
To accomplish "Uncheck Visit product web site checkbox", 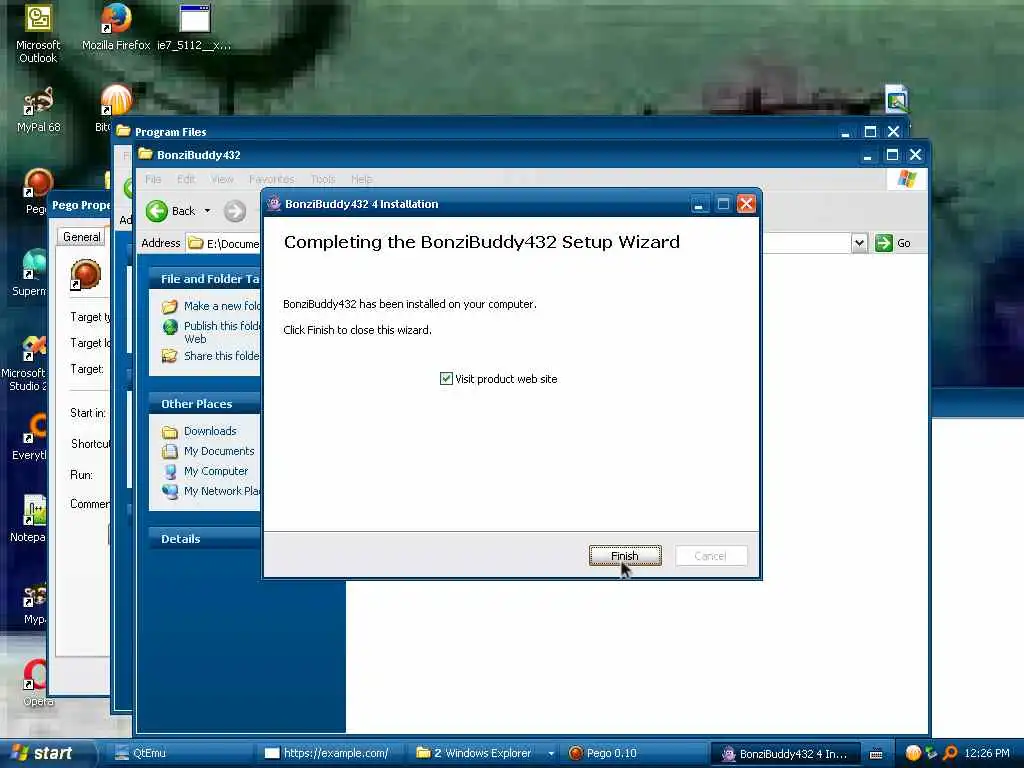I will tap(446, 379).
